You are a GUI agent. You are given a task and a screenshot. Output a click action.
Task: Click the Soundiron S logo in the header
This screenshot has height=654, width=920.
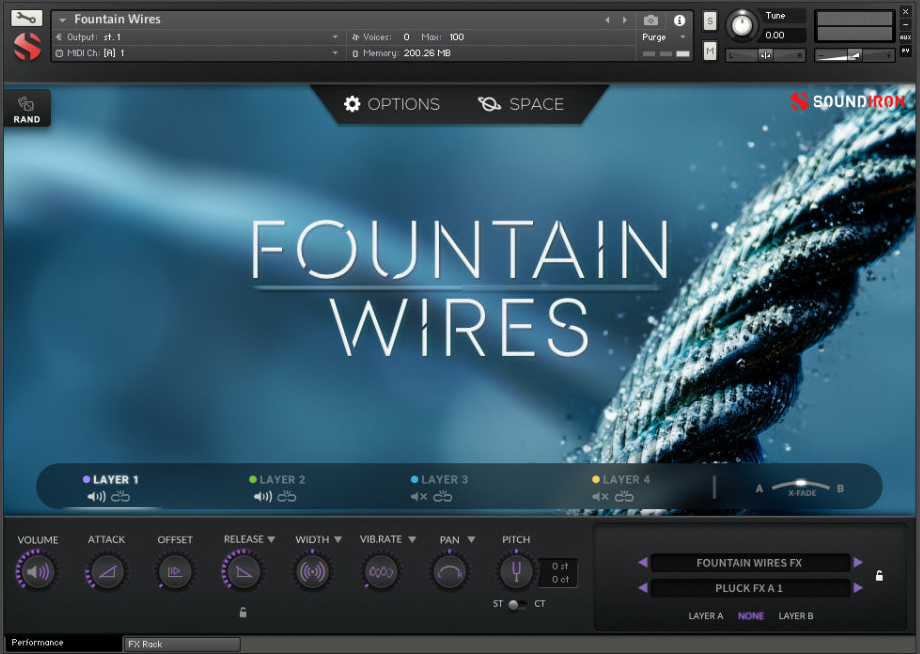(27, 46)
